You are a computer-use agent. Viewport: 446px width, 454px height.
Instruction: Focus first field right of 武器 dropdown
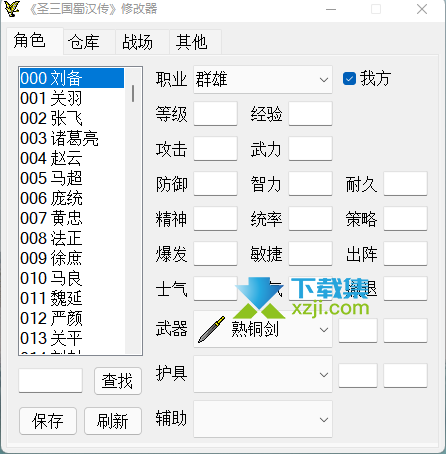coord(358,330)
